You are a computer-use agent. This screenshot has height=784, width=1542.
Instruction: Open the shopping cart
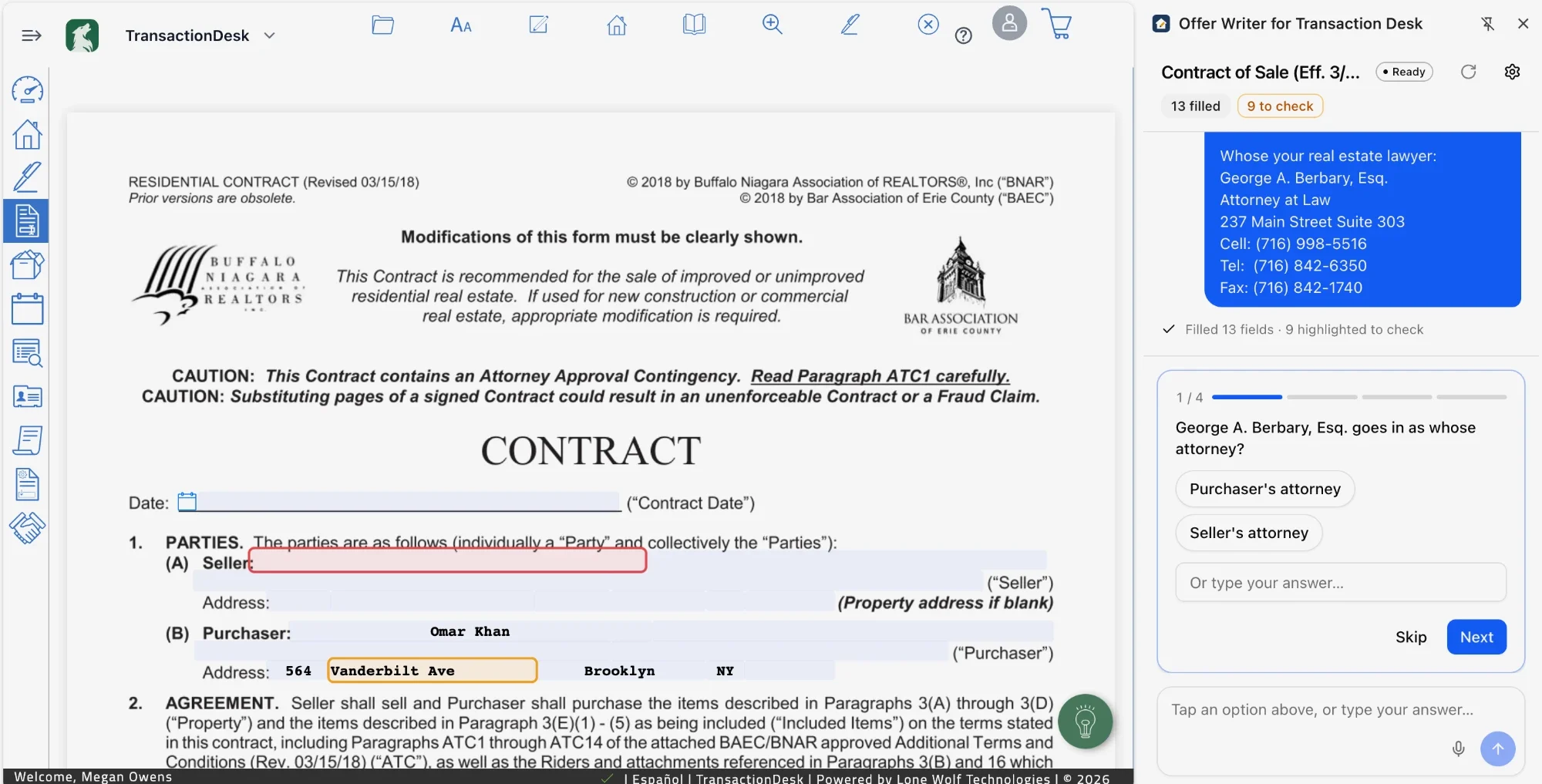(x=1057, y=24)
